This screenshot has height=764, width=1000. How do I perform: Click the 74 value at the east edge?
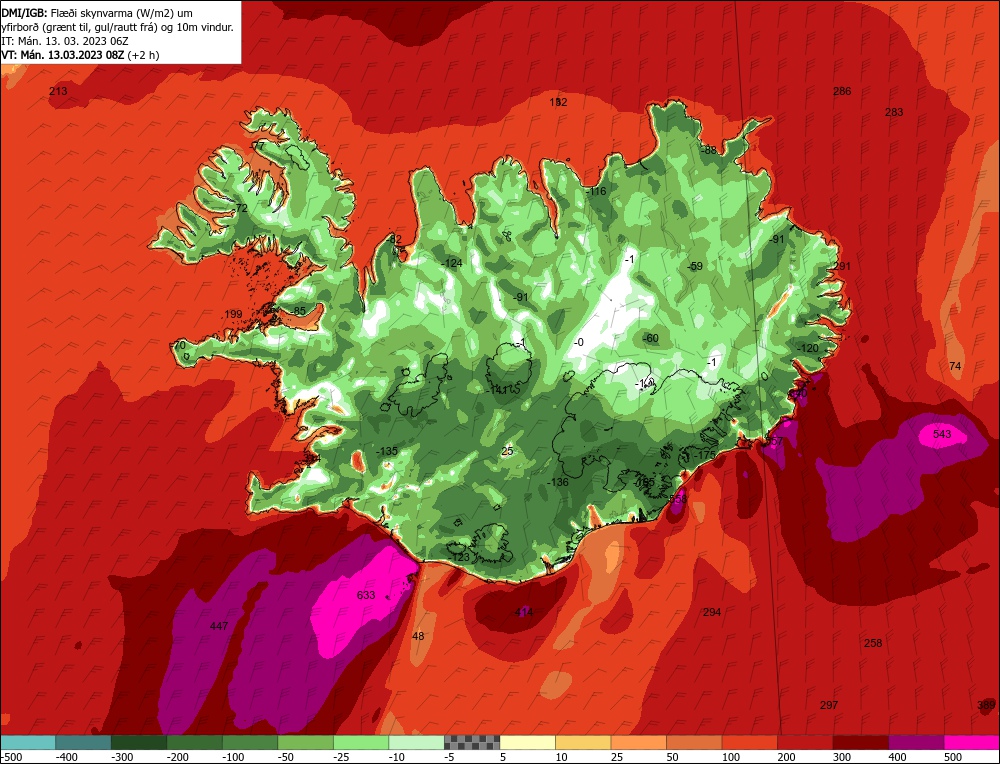point(955,366)
